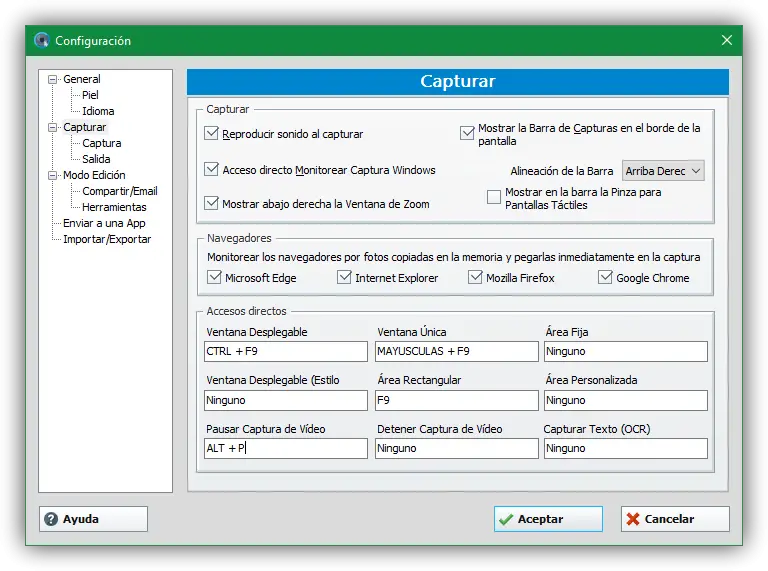Collapse the General tree node
This screenshot has height=571, width=768.
[52, 79]
